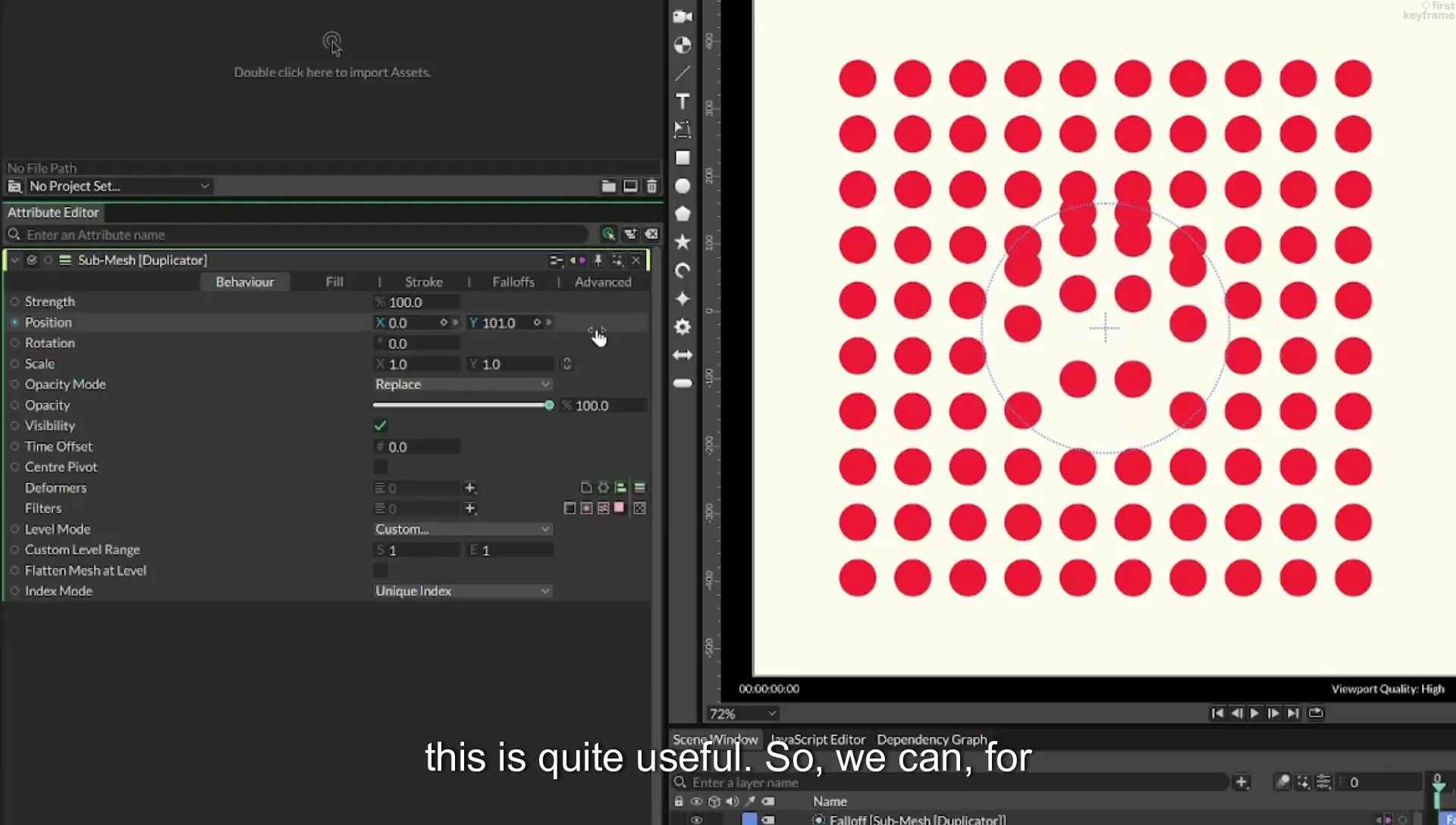Select the Text tool in toolbar
The width and height of the screenshot is (1456, 825).
pyautogui.click(x=682, y=101)
